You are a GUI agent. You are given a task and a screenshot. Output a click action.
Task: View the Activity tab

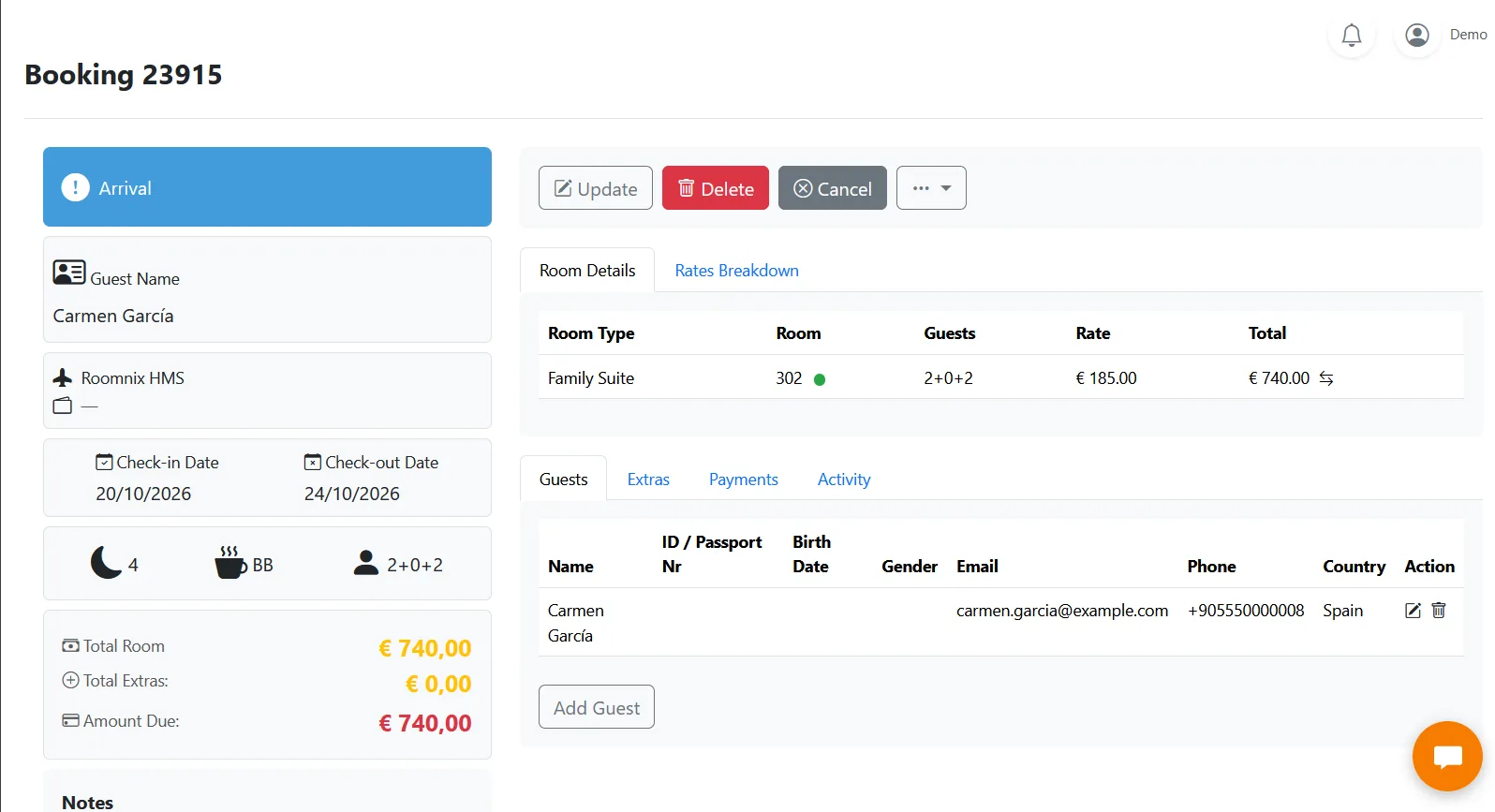pyautogui.click(x=844, y=480)
